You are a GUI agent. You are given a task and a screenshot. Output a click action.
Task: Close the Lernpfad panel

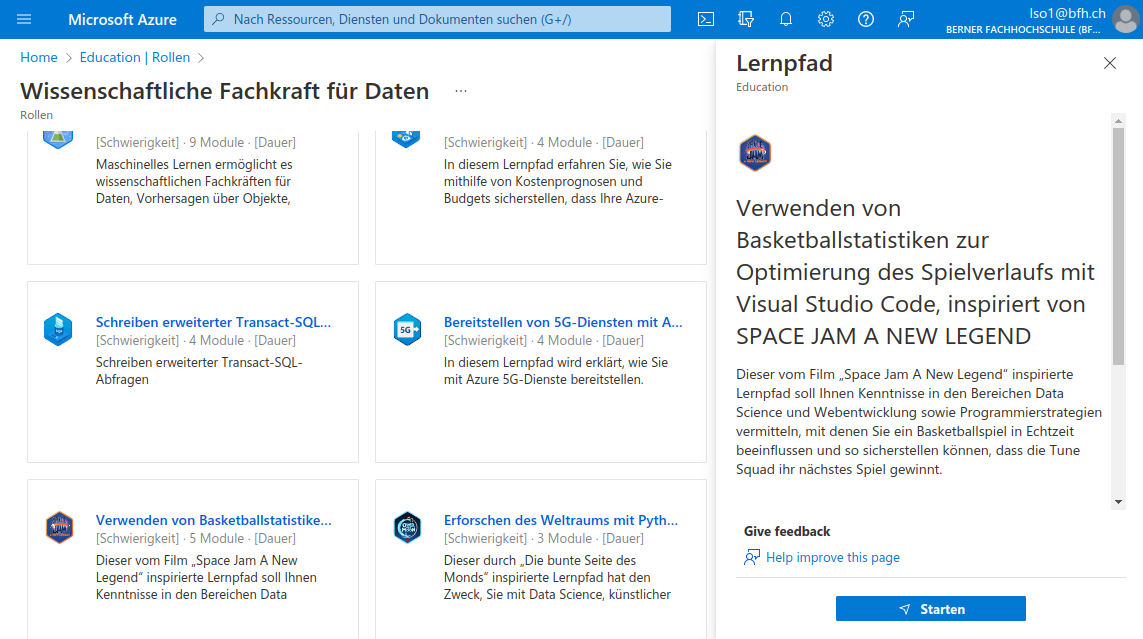1109,63
